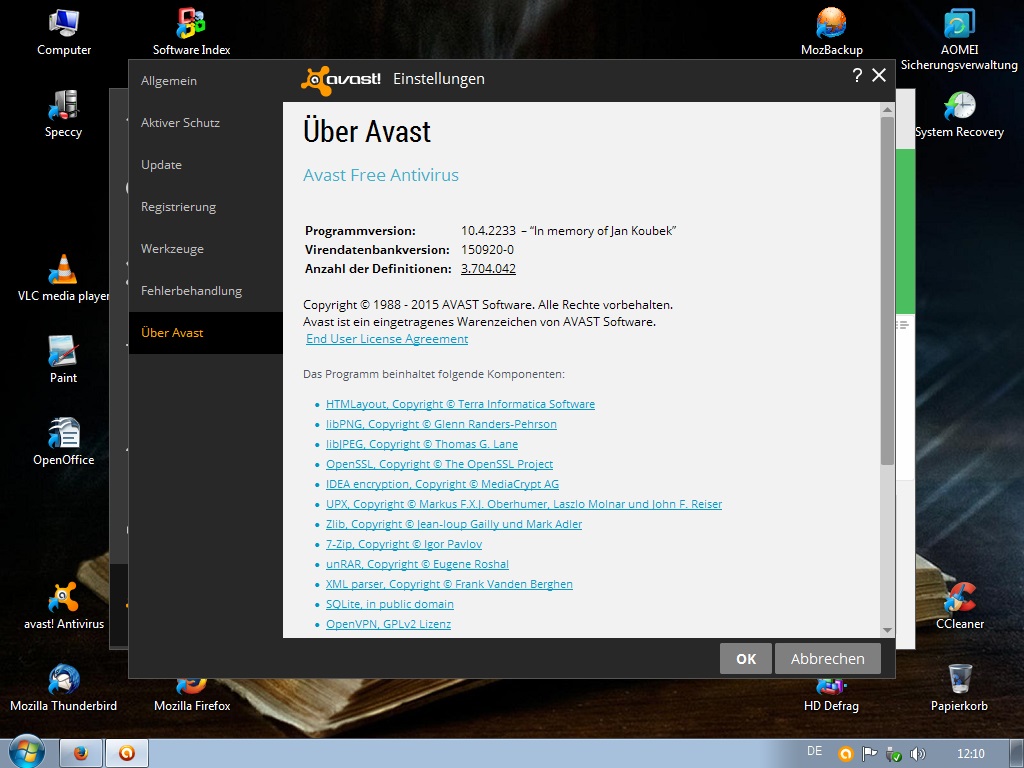Click the scrollbar up arrow in Über Avast
This screenshot has width=1024, height=768.
click(x=887, y=109)
